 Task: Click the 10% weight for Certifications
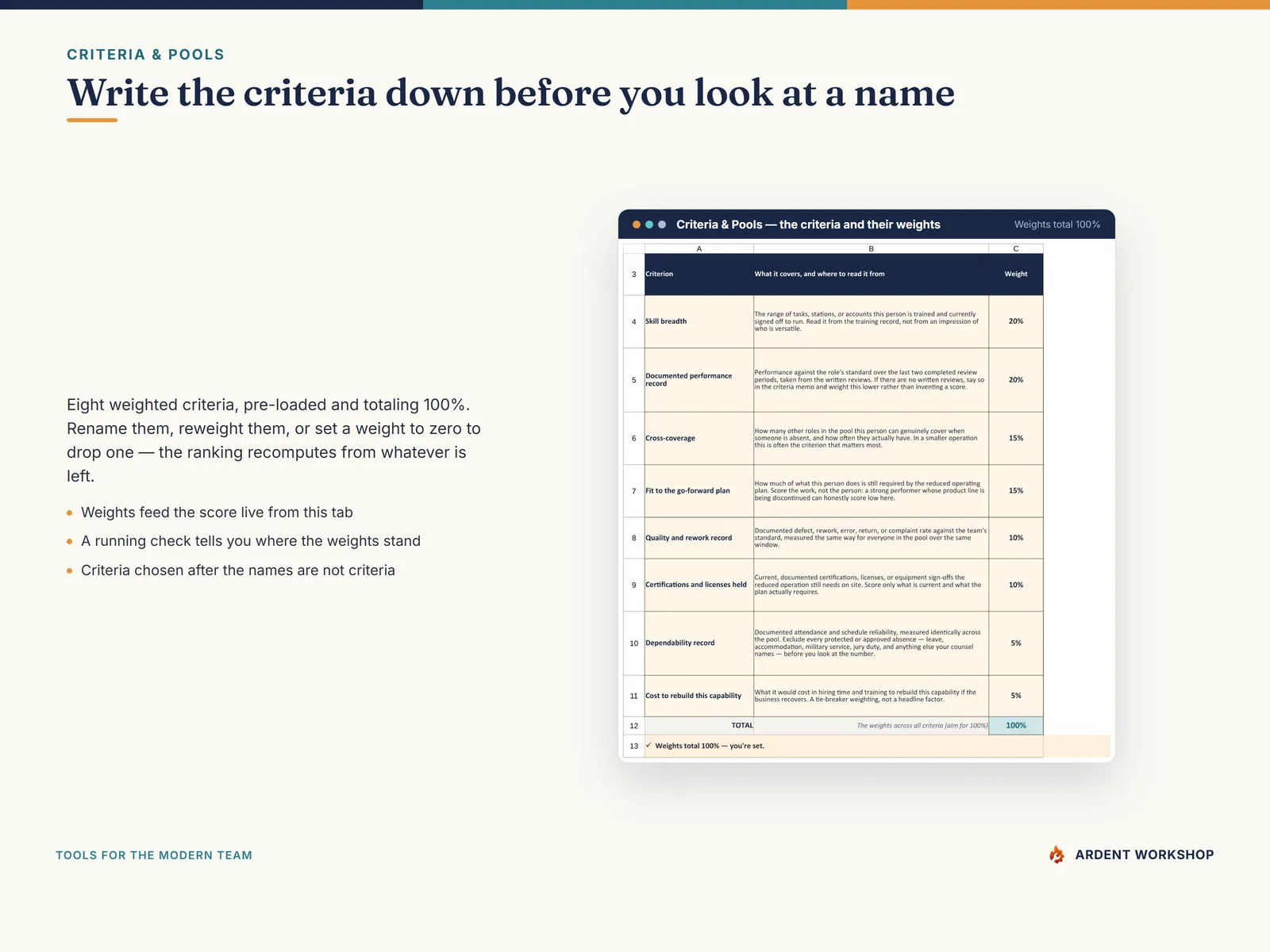click(x=1016, y=585)
